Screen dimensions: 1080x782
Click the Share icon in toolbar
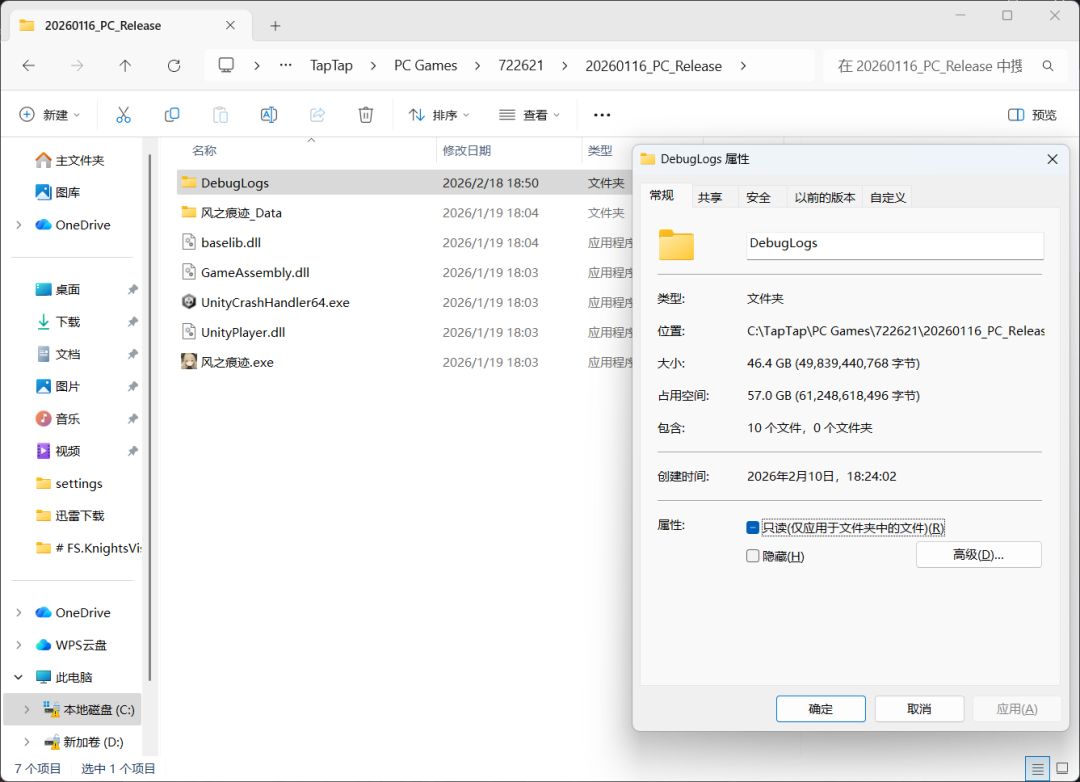318,115
